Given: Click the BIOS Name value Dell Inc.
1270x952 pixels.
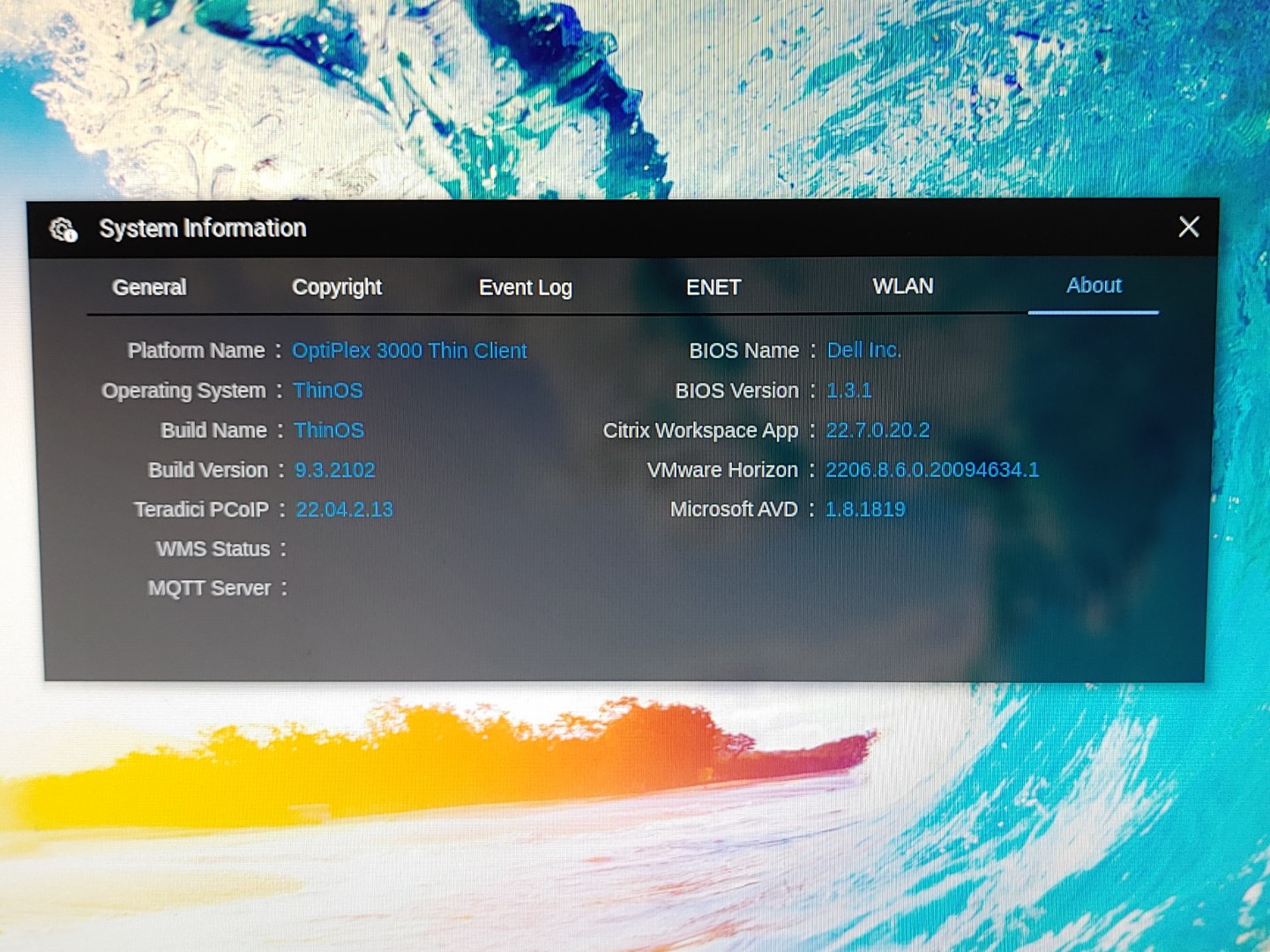Looking at the screenshot, I should click(863, 351).
